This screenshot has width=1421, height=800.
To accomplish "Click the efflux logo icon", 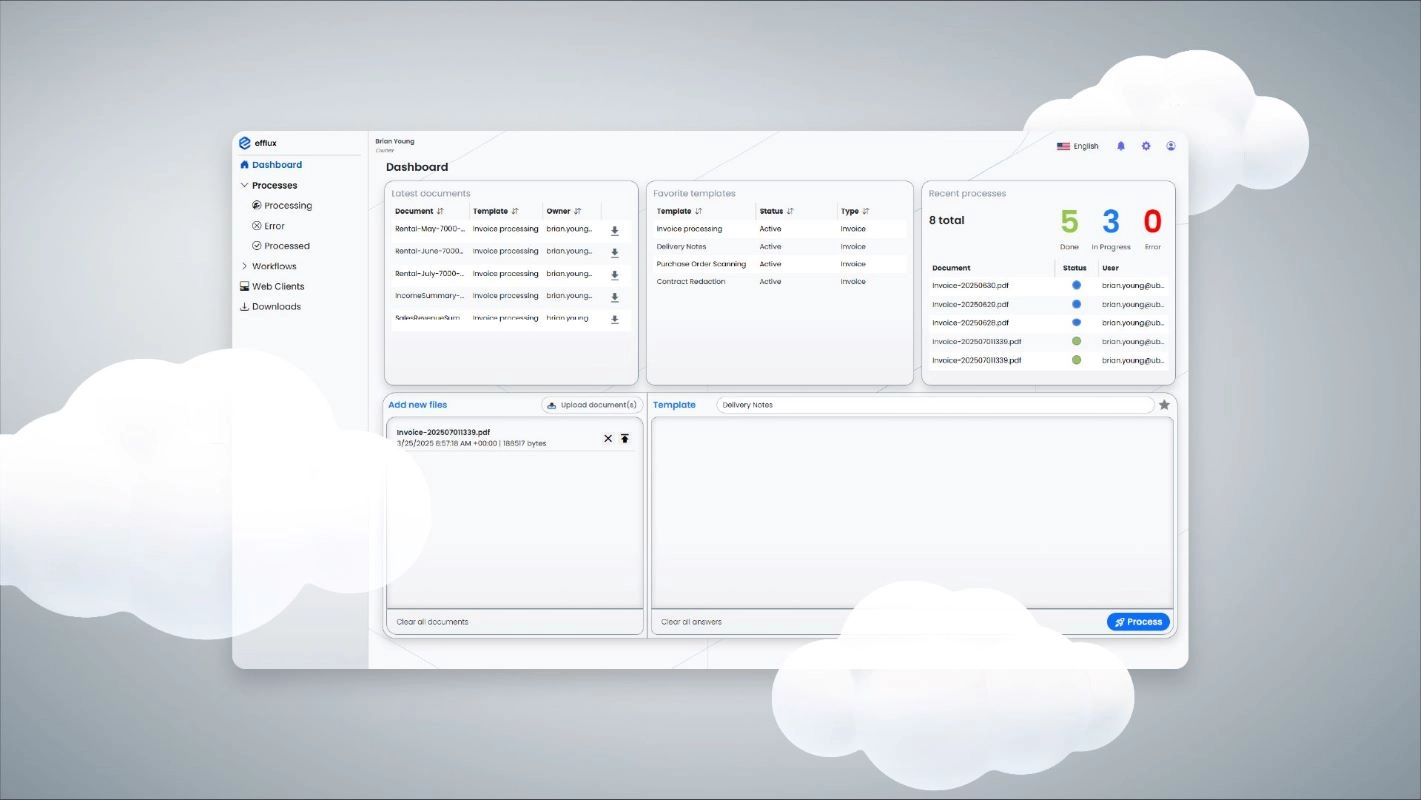I will point(245,142).
